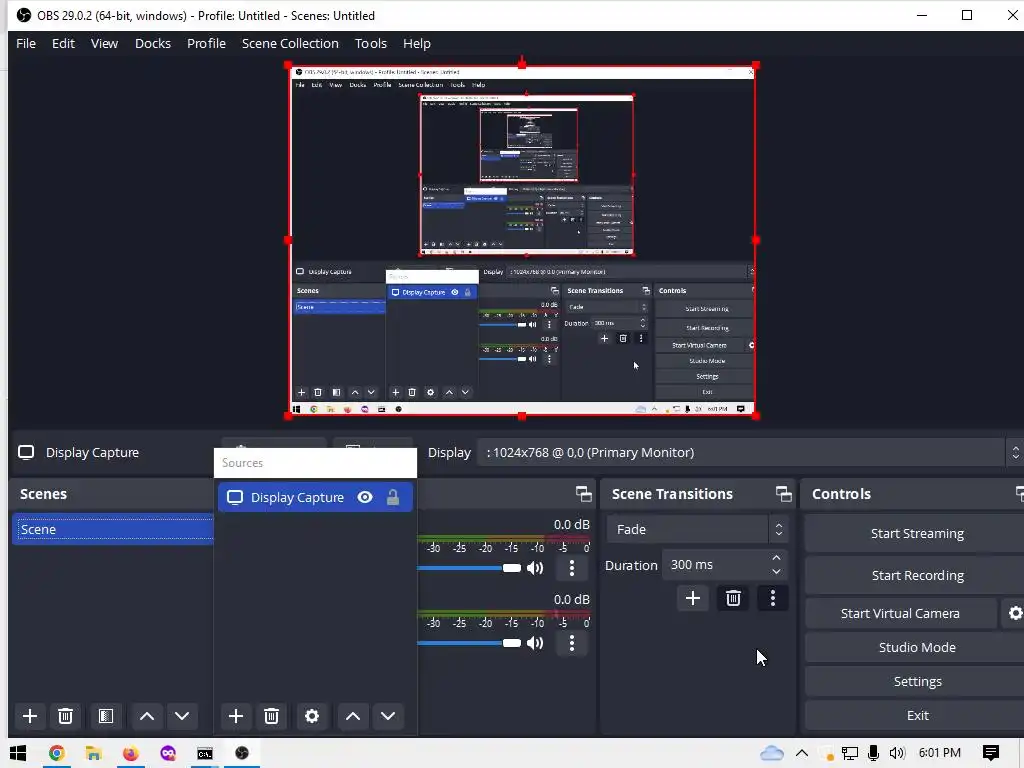
Task: Mute the second audio mixer track
Action: [x=536, y=643]
